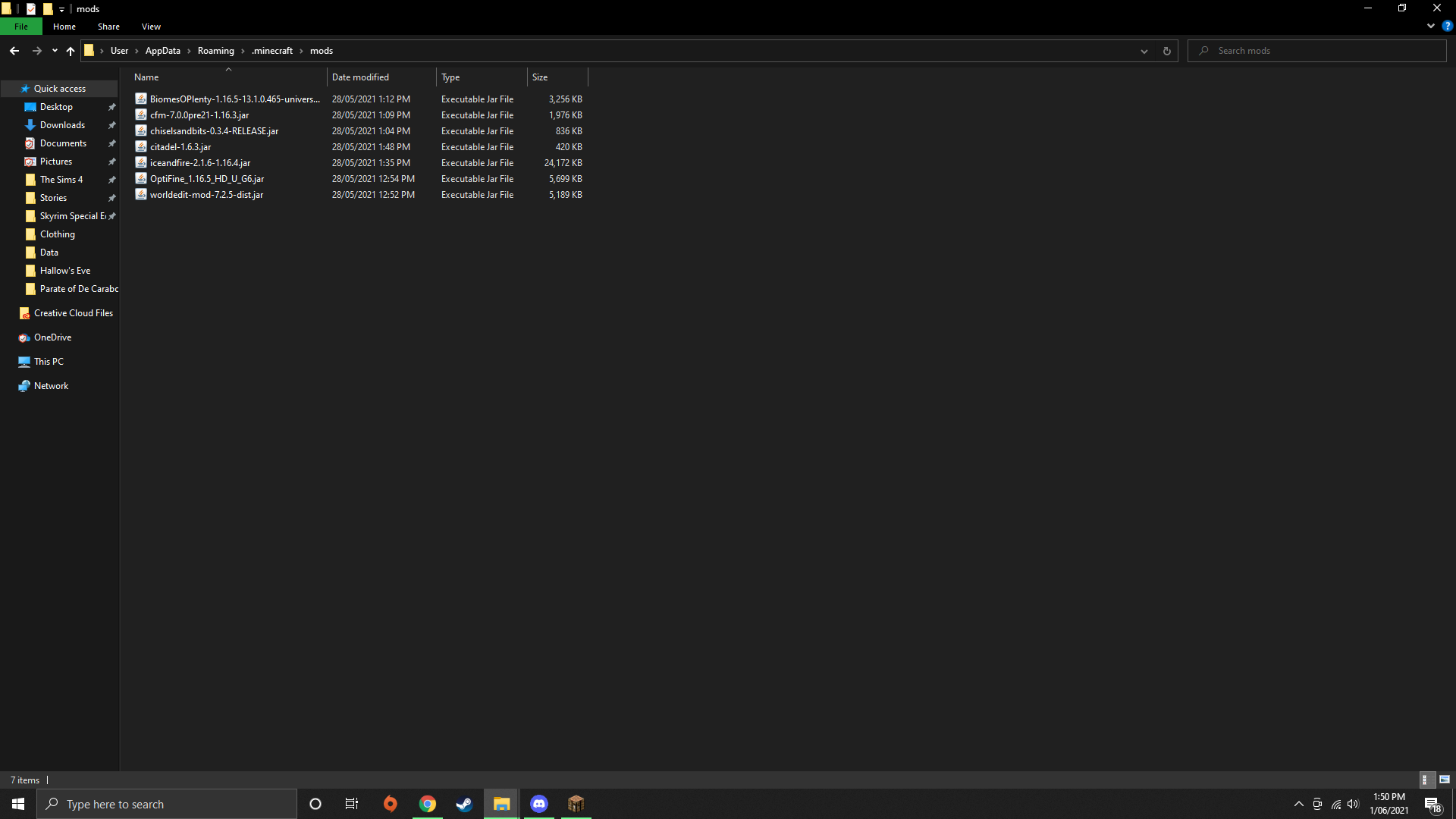
Task: Switch to large thumbnails view layout
Action: tap(1445, 780)
